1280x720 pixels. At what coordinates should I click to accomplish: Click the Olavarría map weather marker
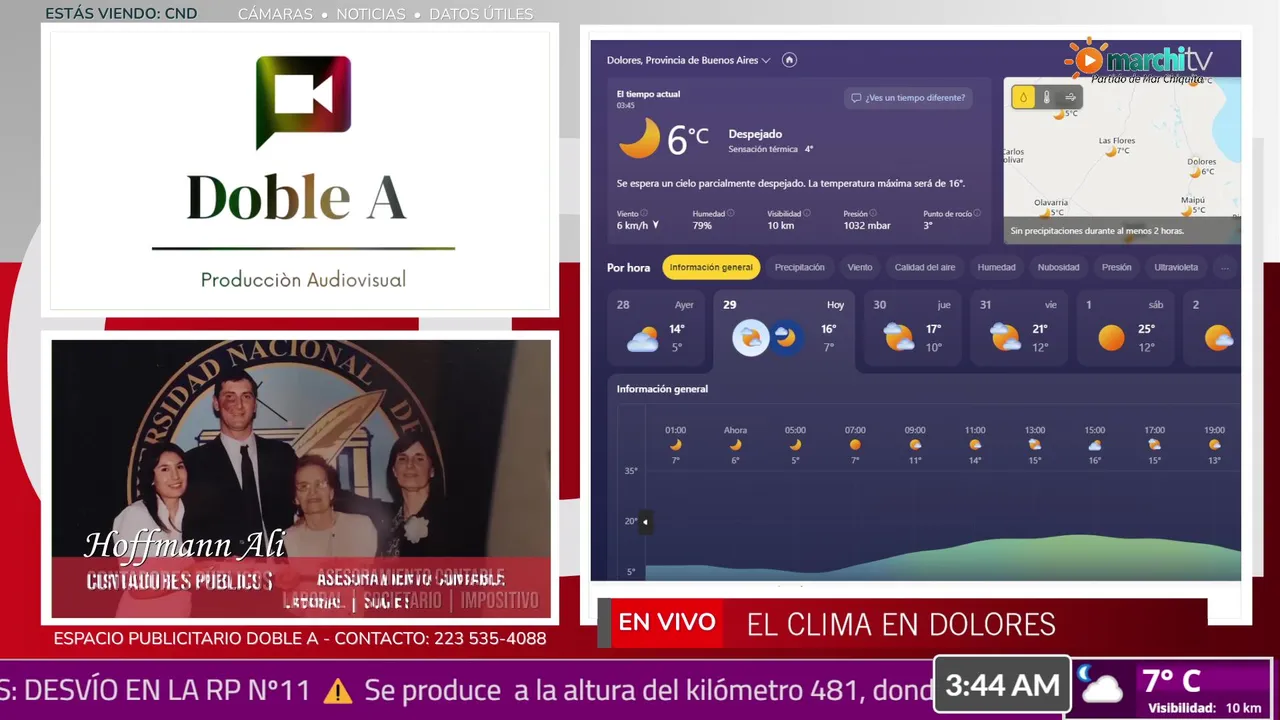[x=1045, y=213]
